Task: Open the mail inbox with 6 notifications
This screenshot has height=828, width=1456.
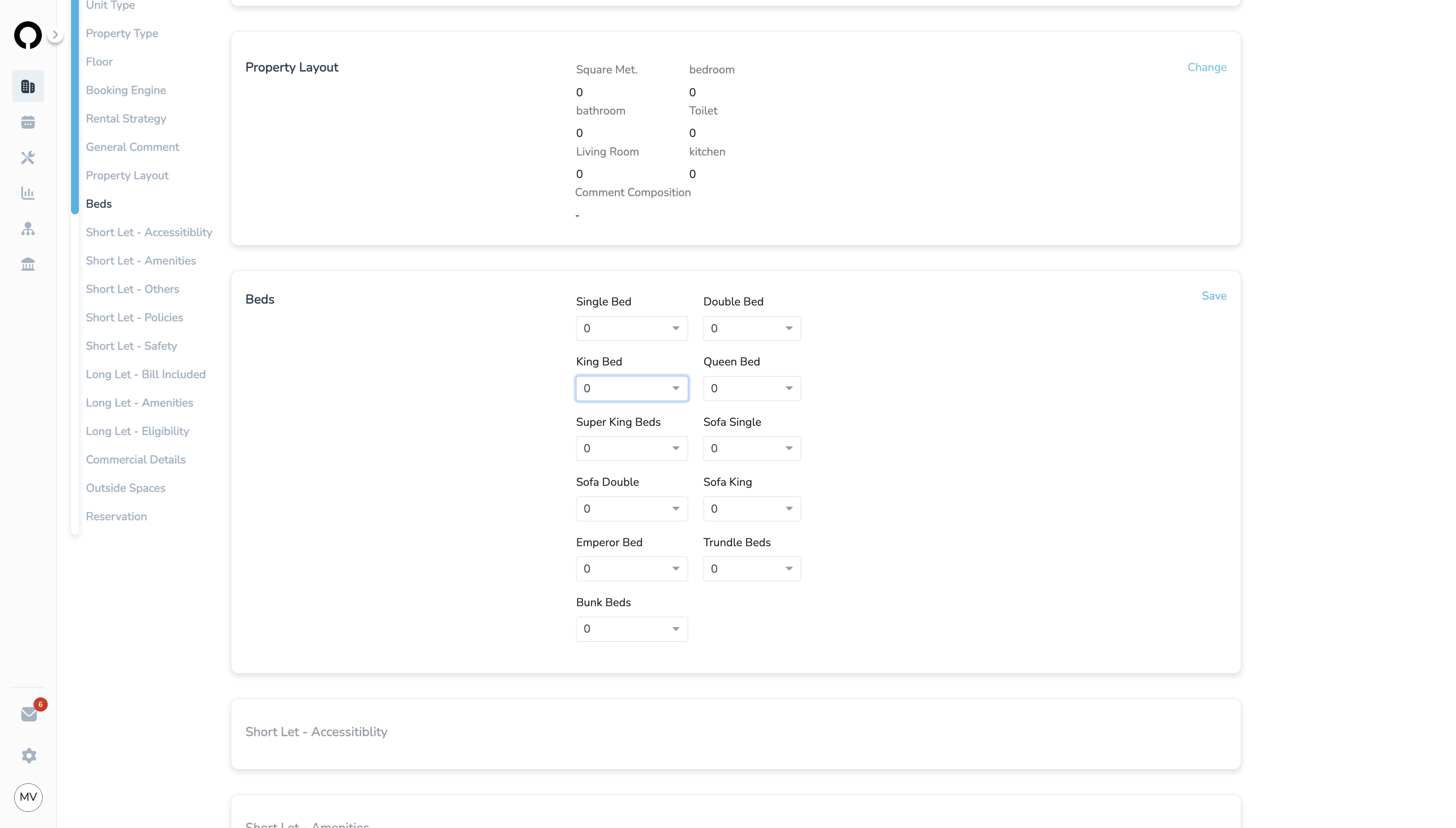Action: (x=30, y=714)
